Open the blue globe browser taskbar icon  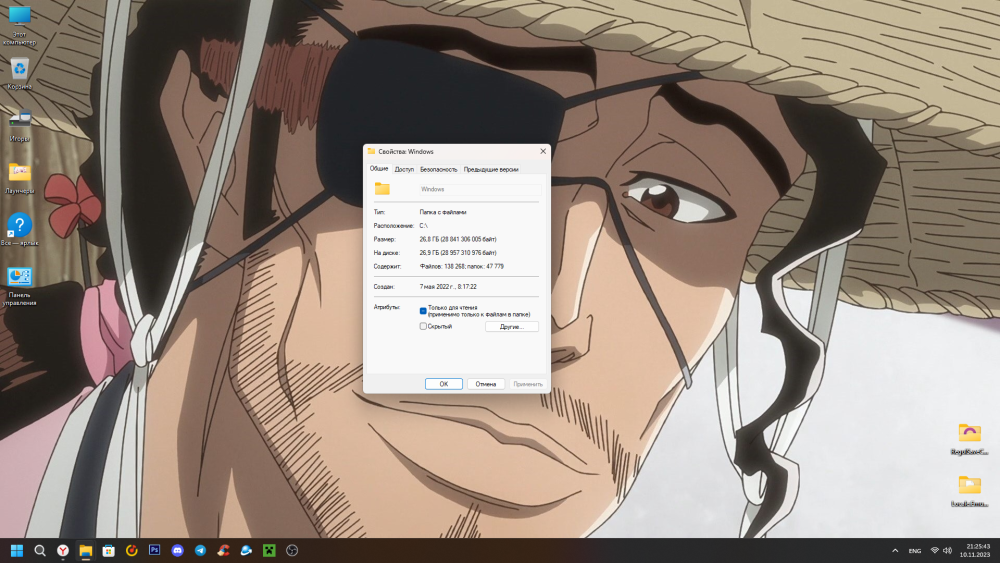click(246, 550)
